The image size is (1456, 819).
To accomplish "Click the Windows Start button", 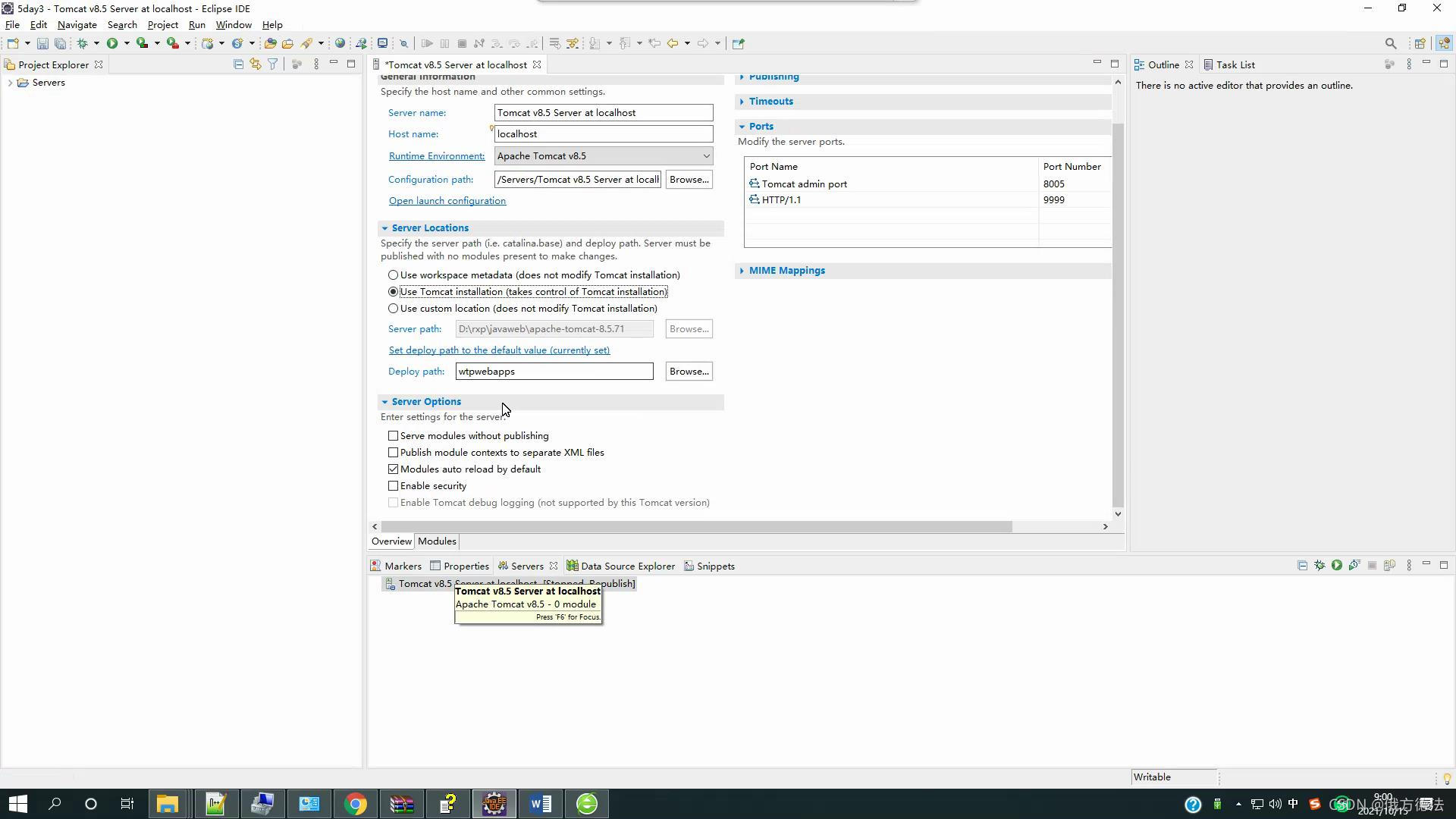I will 18,804.
